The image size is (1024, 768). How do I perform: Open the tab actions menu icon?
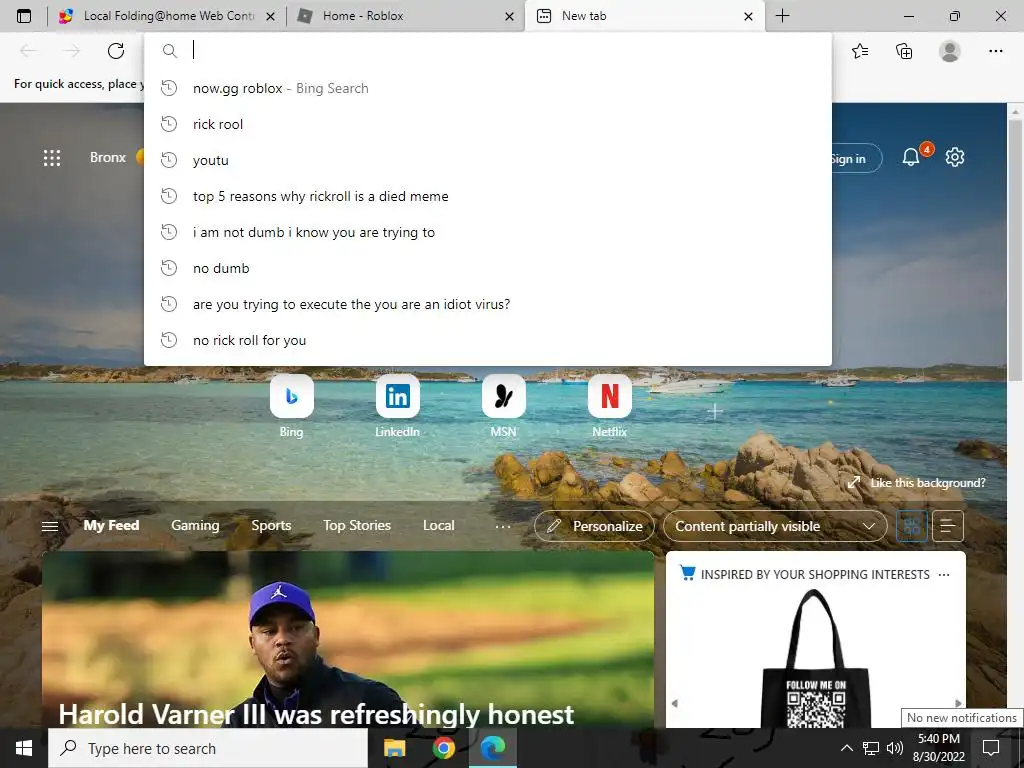(24, 16)
